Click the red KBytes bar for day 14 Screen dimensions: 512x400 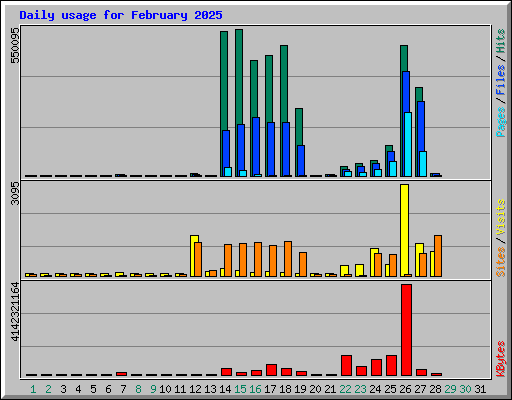click(226, 372)
